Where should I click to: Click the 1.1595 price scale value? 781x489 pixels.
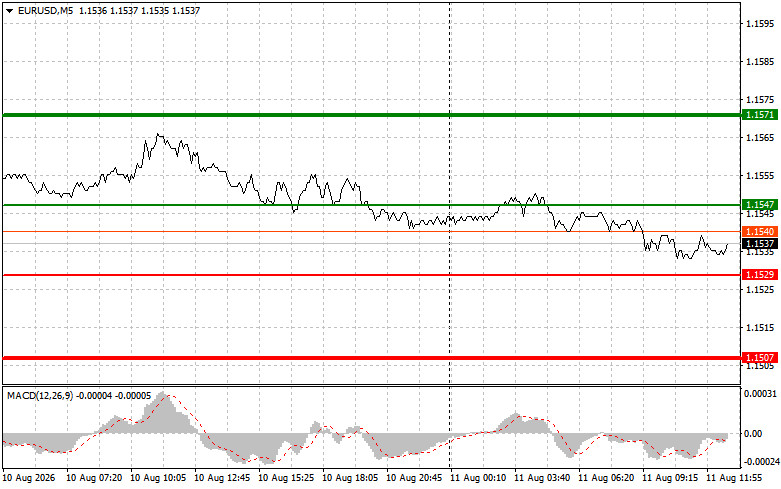coord(760,23)
